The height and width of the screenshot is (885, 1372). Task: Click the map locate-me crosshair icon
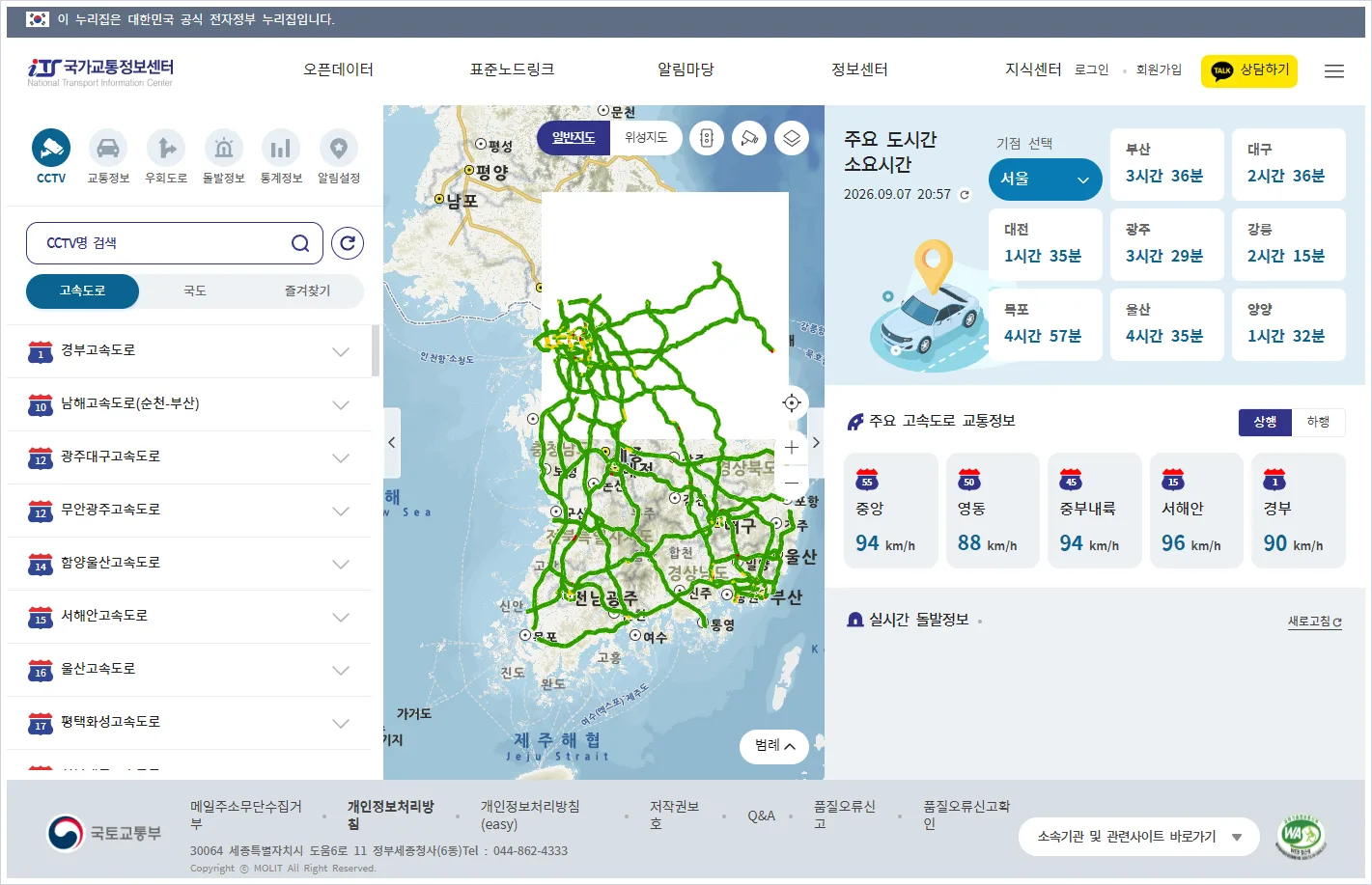(792, 403)
